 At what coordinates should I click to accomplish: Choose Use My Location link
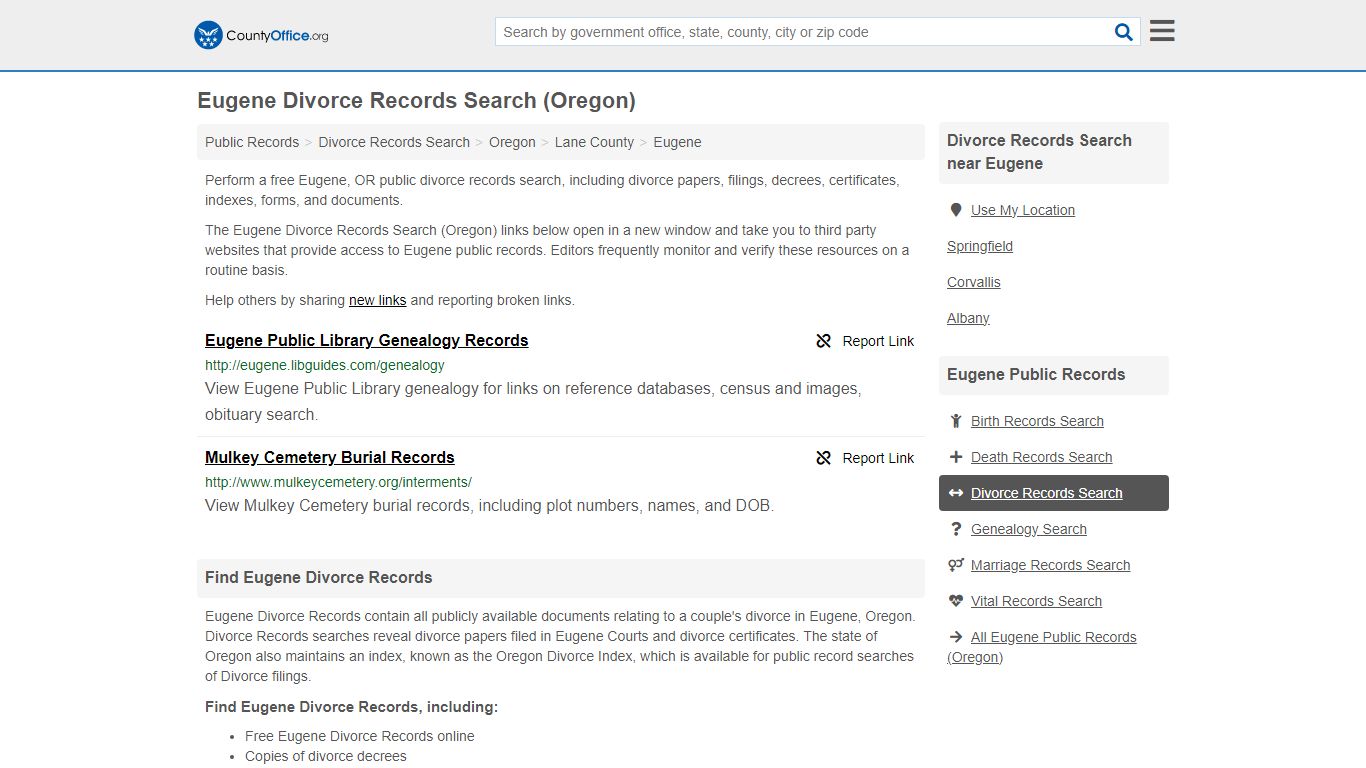[x=1023, y=210]
